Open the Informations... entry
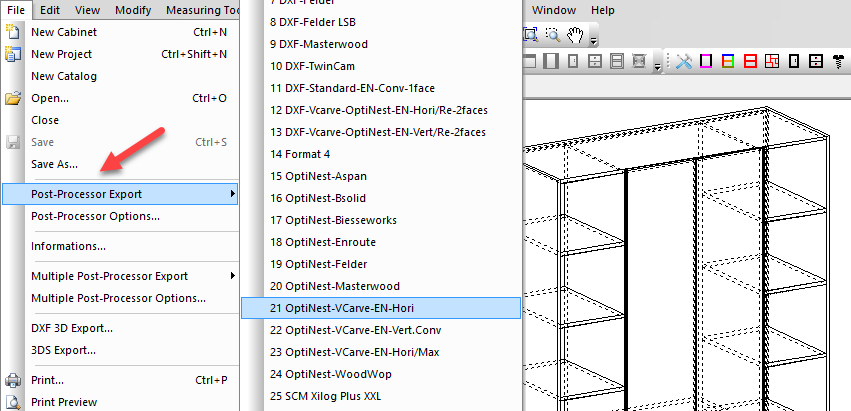 pyautogui.click(x=120, y=246)
